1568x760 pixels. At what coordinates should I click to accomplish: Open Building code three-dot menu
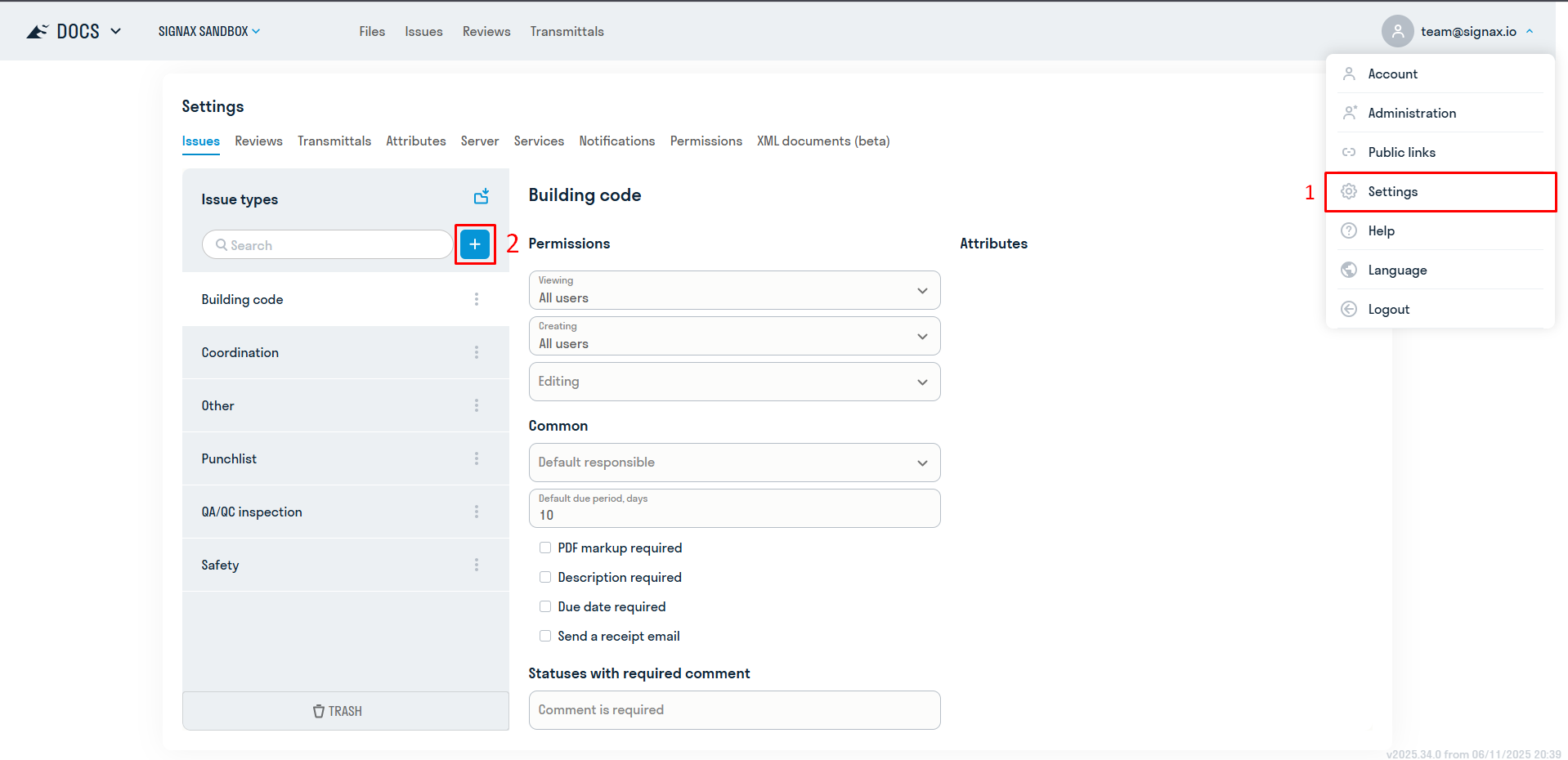(x=477, y=299)
